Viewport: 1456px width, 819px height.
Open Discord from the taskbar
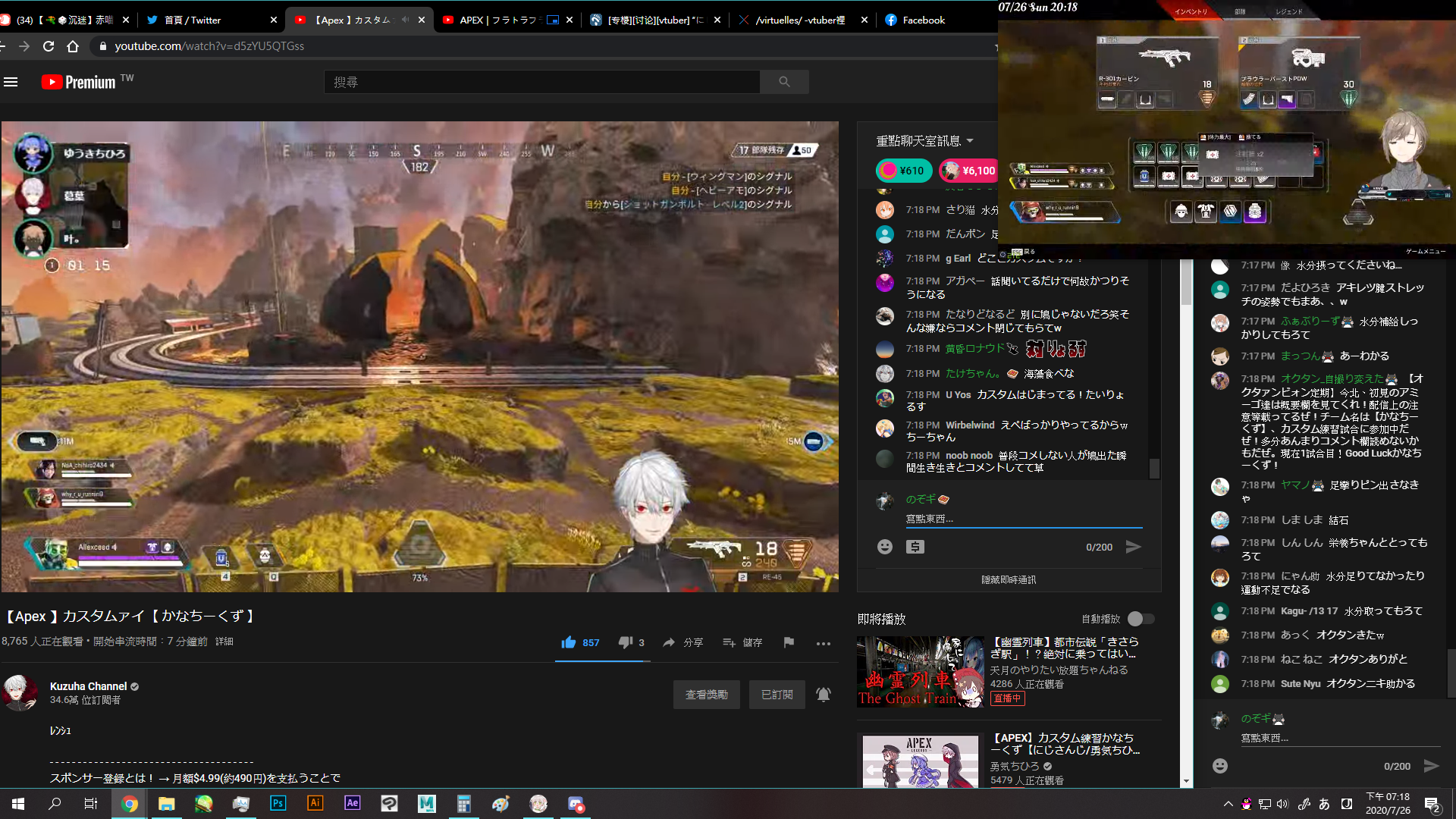coord(576,803)
